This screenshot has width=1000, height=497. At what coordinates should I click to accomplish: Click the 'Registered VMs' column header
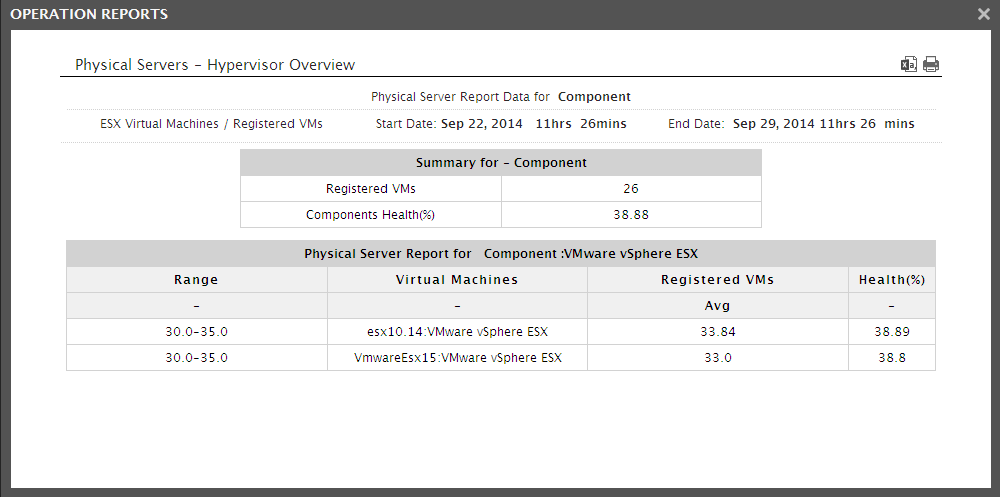(x=717, y=279)
